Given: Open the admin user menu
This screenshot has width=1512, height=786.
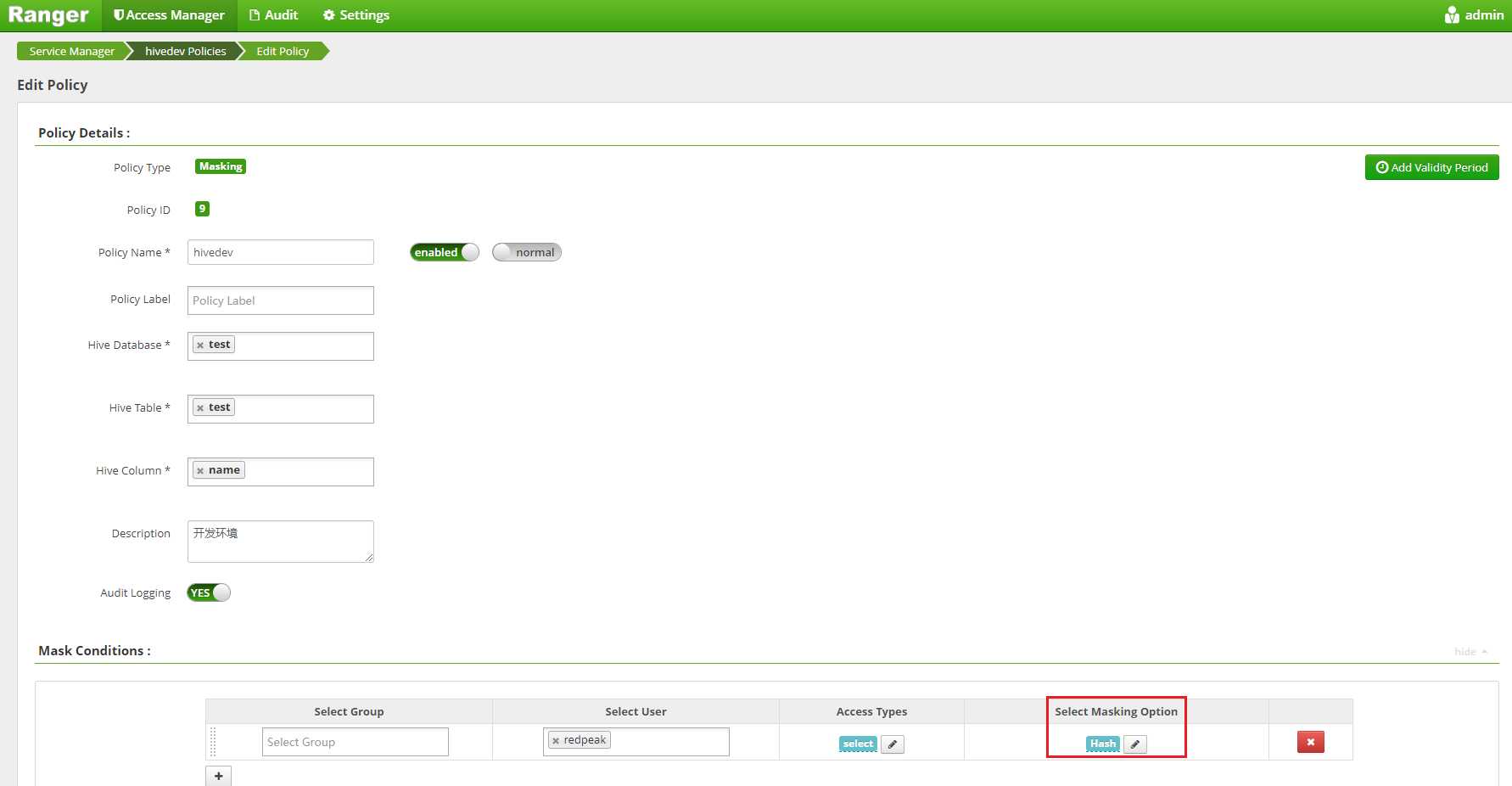Looking at the screenshot, I should [x=1474, y=15].
